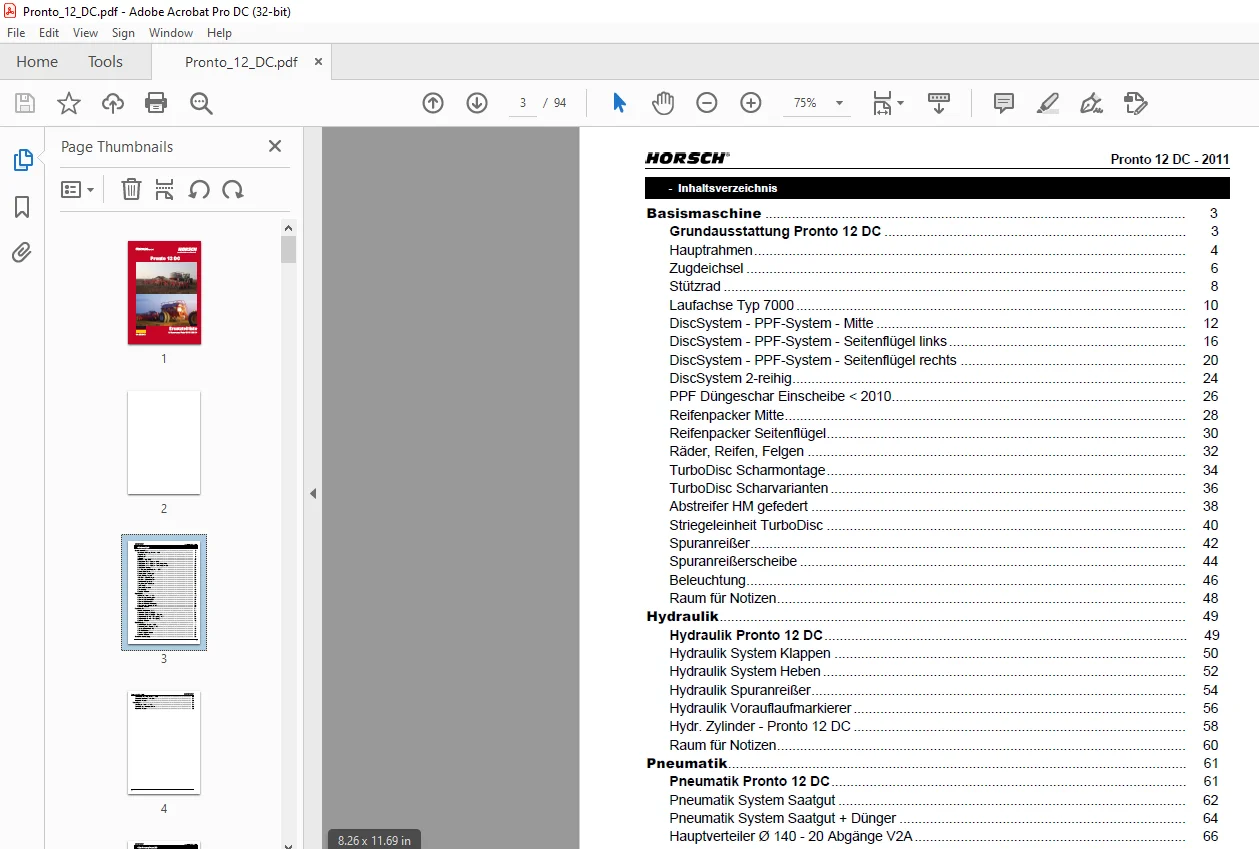The height and width of the screenshot is (849, 1259).
Task: Click the Basismaschine contents entry
Action: click(704, 213)
